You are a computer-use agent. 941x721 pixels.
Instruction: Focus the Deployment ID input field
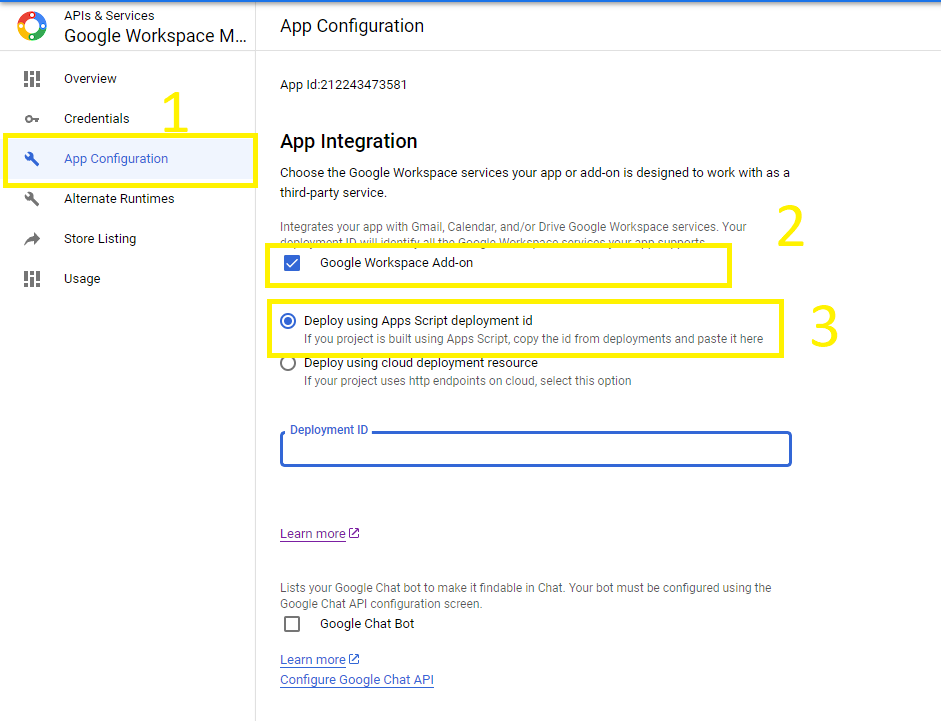536,449
